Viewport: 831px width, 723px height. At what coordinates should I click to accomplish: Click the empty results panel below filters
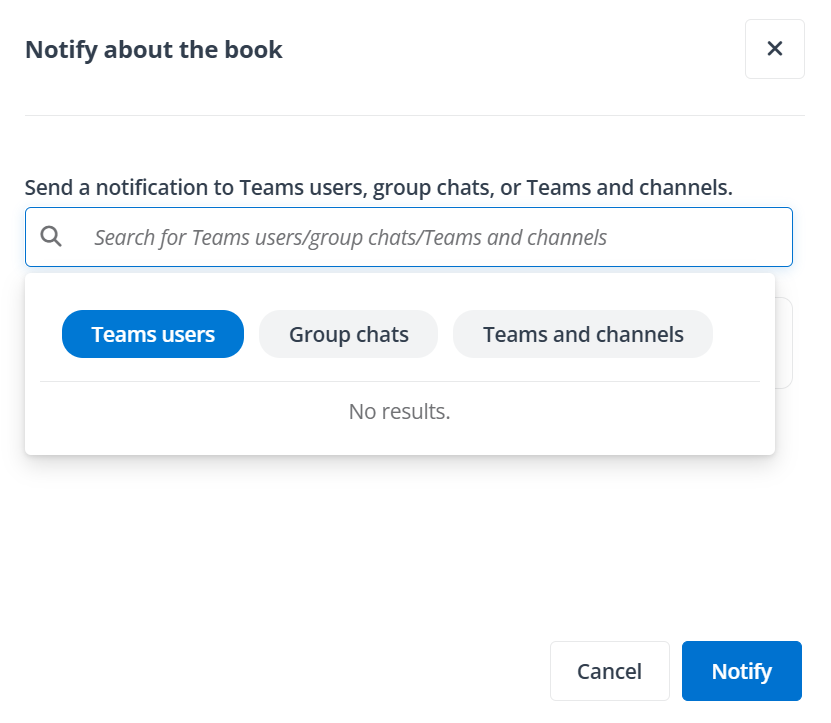[x=399, y=411]
